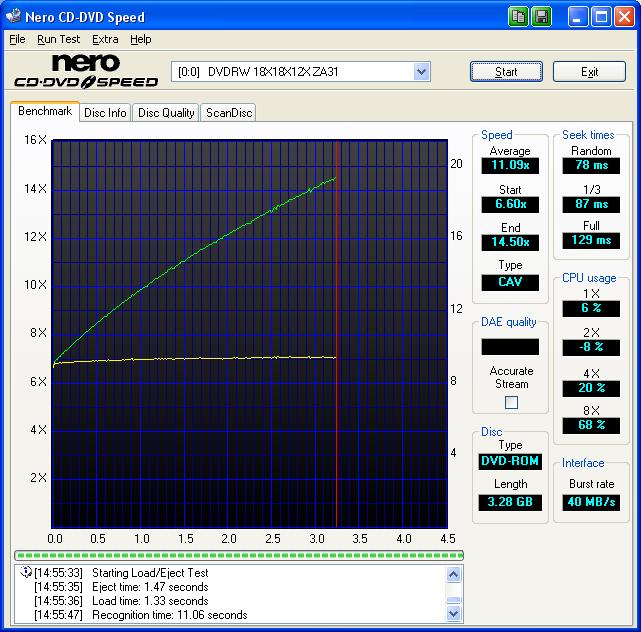Open the Extra menu
The height and width of the screenshot is (632, 641).
pyautogui.click(x=105, y=39)
